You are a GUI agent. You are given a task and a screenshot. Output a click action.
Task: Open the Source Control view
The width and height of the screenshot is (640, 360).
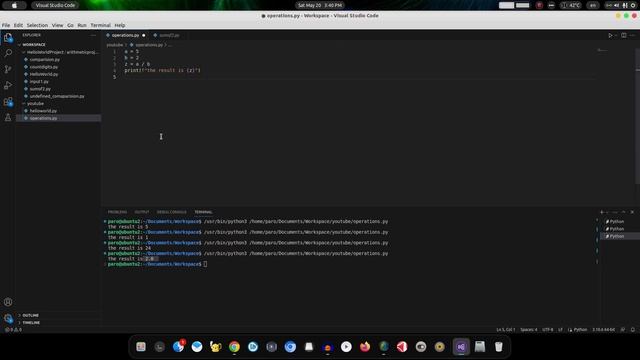pyautogui.click(x=8, y=69)
